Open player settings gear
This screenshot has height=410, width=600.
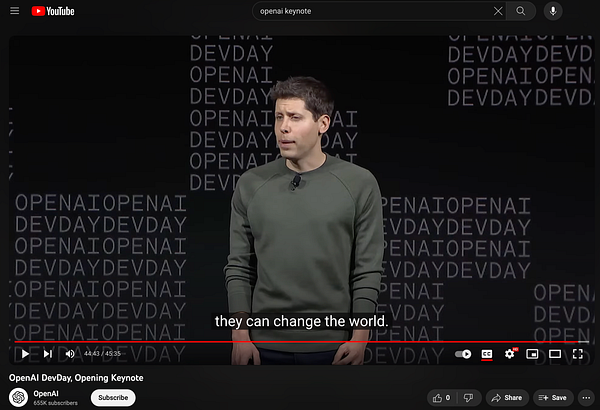click(510, 354)
